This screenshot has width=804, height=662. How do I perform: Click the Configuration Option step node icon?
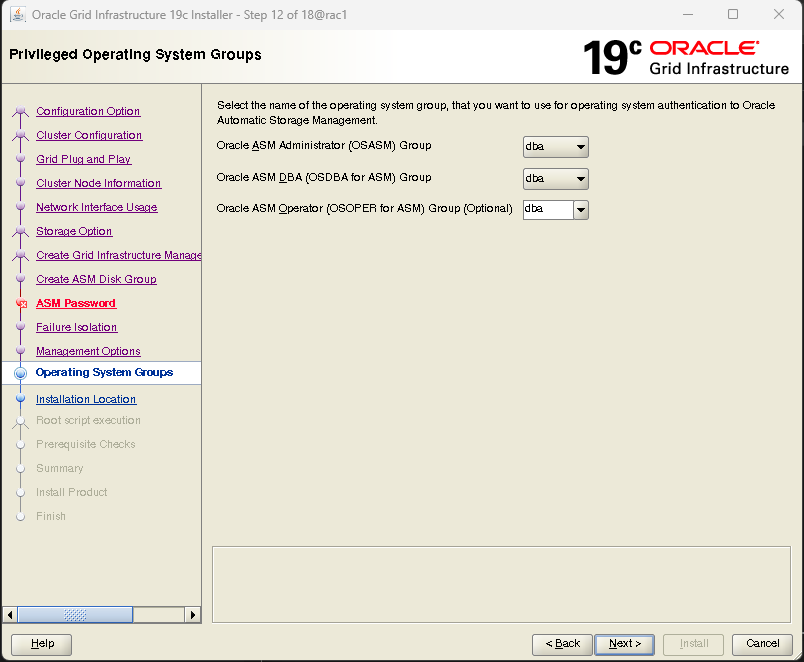point(21,111)
